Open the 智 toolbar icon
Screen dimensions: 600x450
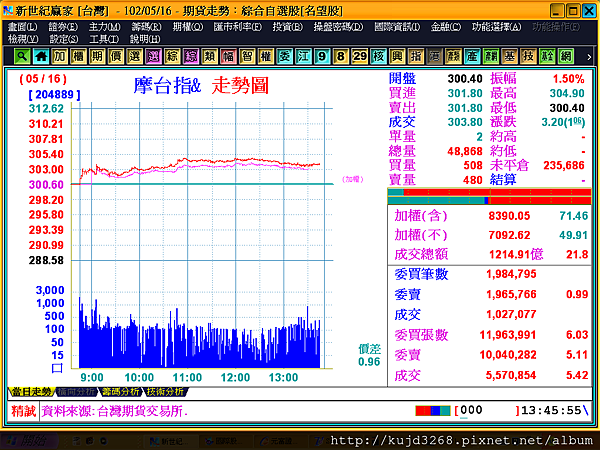pyautogui.click(x=247, y=57)
